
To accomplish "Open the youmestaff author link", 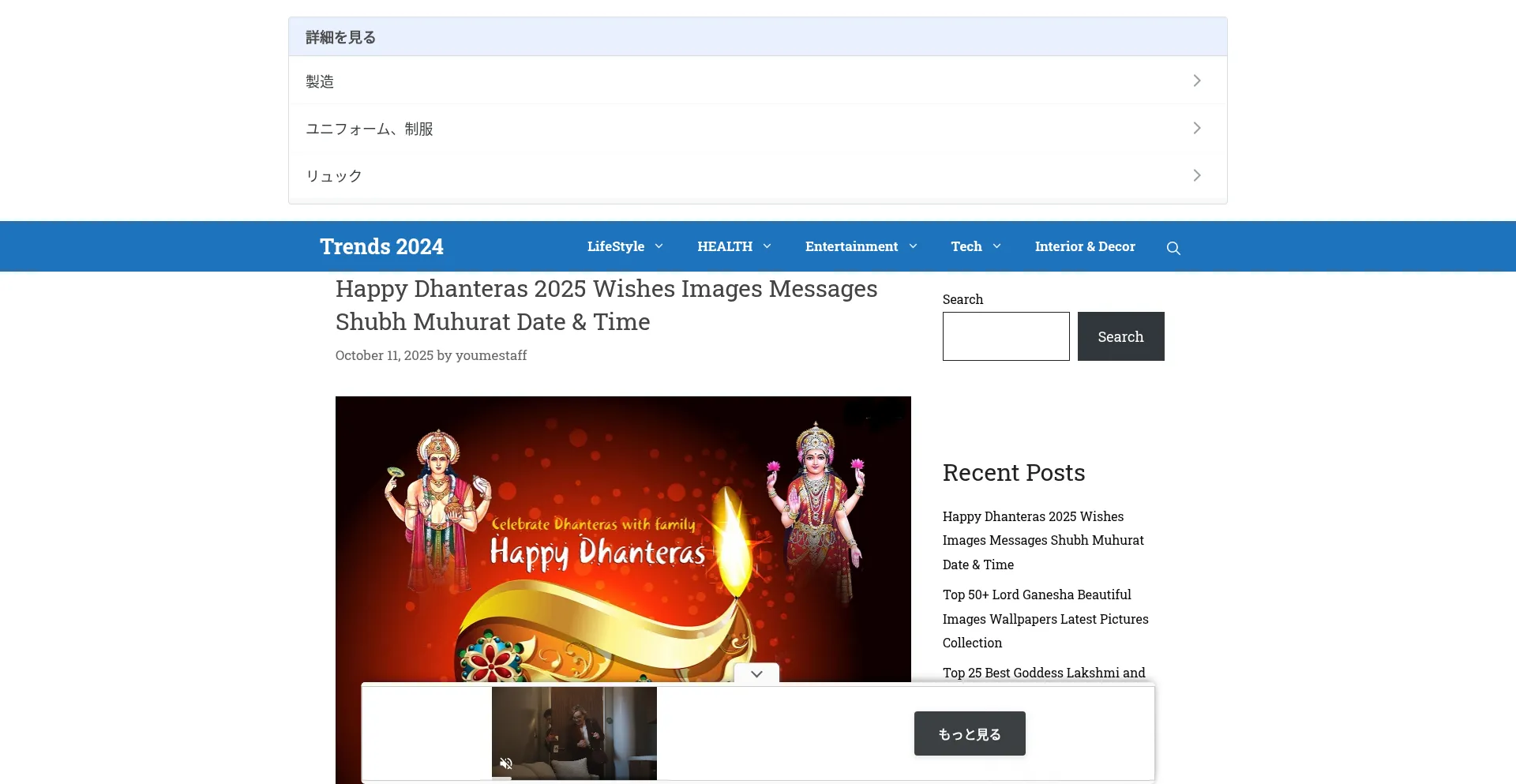I will (x=491, y=355).
